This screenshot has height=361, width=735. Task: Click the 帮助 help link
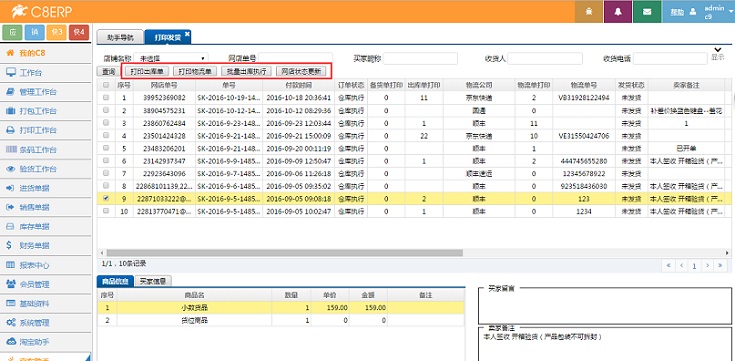(677, 12)
